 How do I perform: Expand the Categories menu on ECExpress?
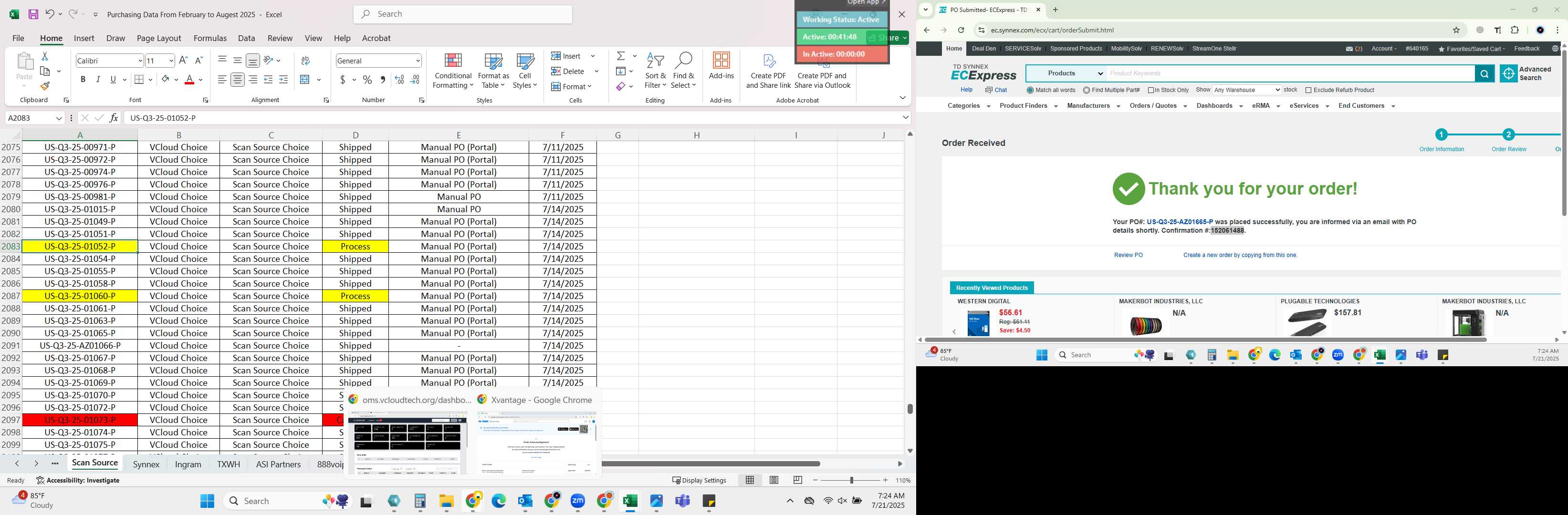(x=969, y=106)
